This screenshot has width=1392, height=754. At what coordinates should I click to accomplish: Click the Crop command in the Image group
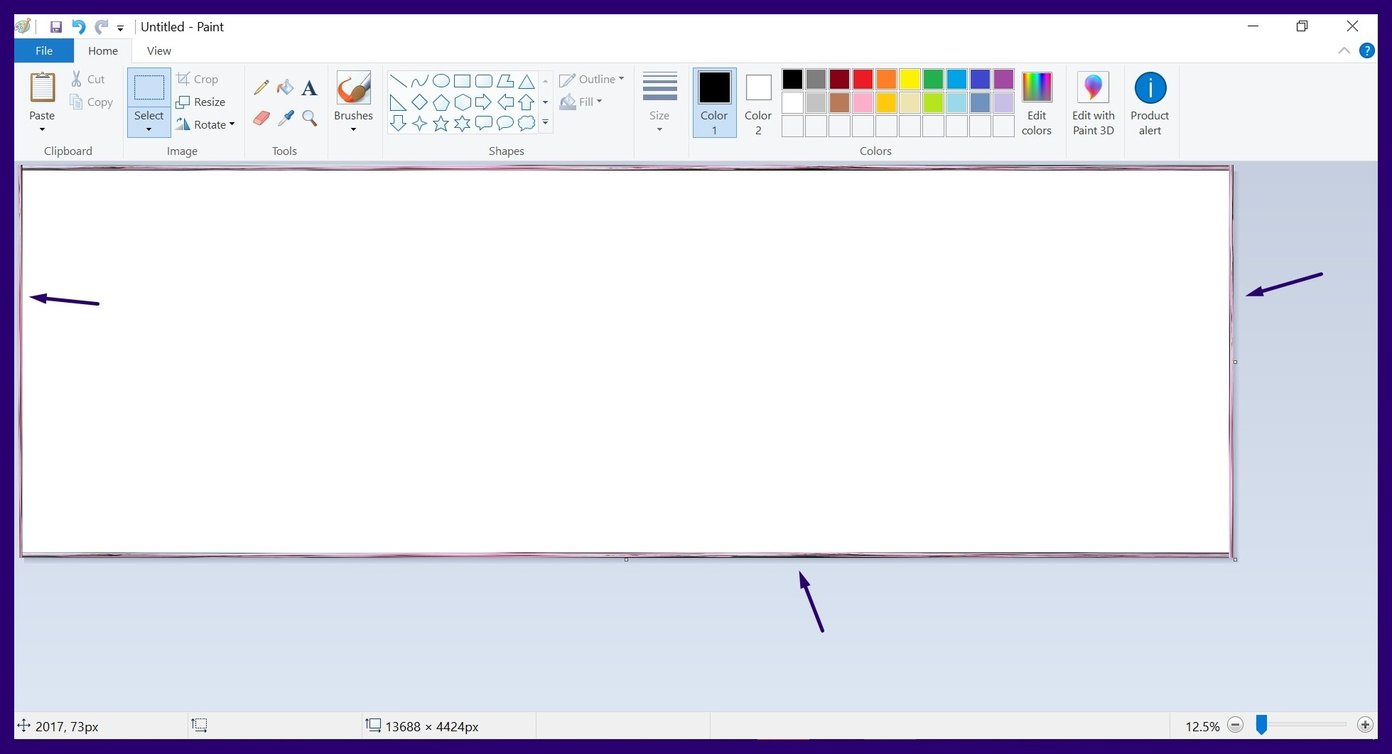coord(199,78)
